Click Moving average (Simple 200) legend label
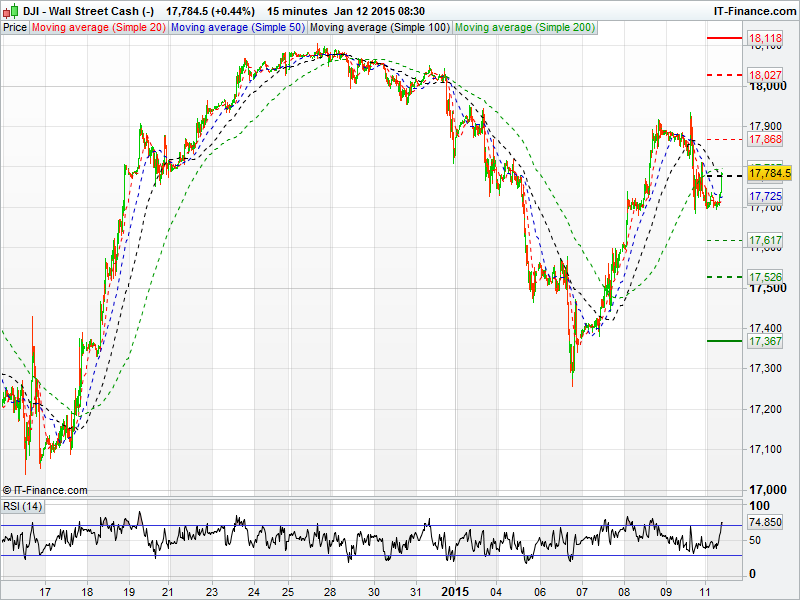Image resolution: width=800 pixels, height=600 pixels. click(524, 27)
